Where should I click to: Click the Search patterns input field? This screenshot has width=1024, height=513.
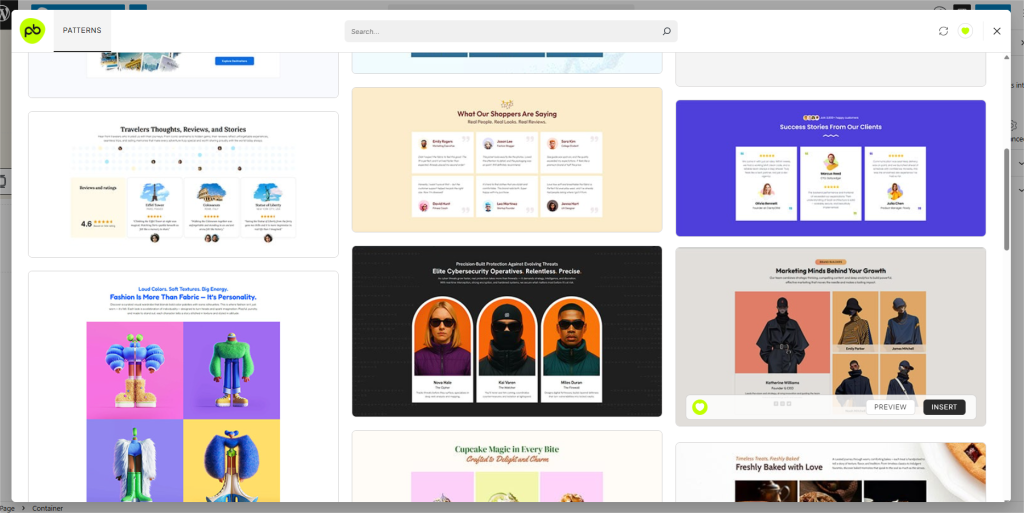(x=500, y=31)
